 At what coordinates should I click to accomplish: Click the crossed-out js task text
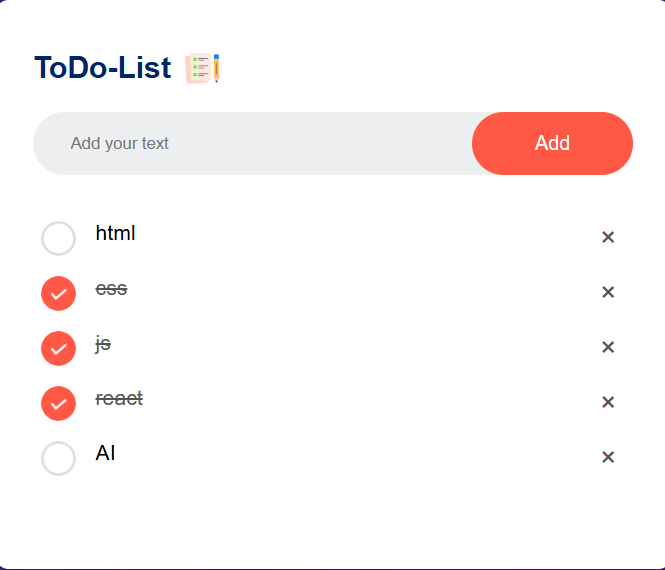pos(103,344)
